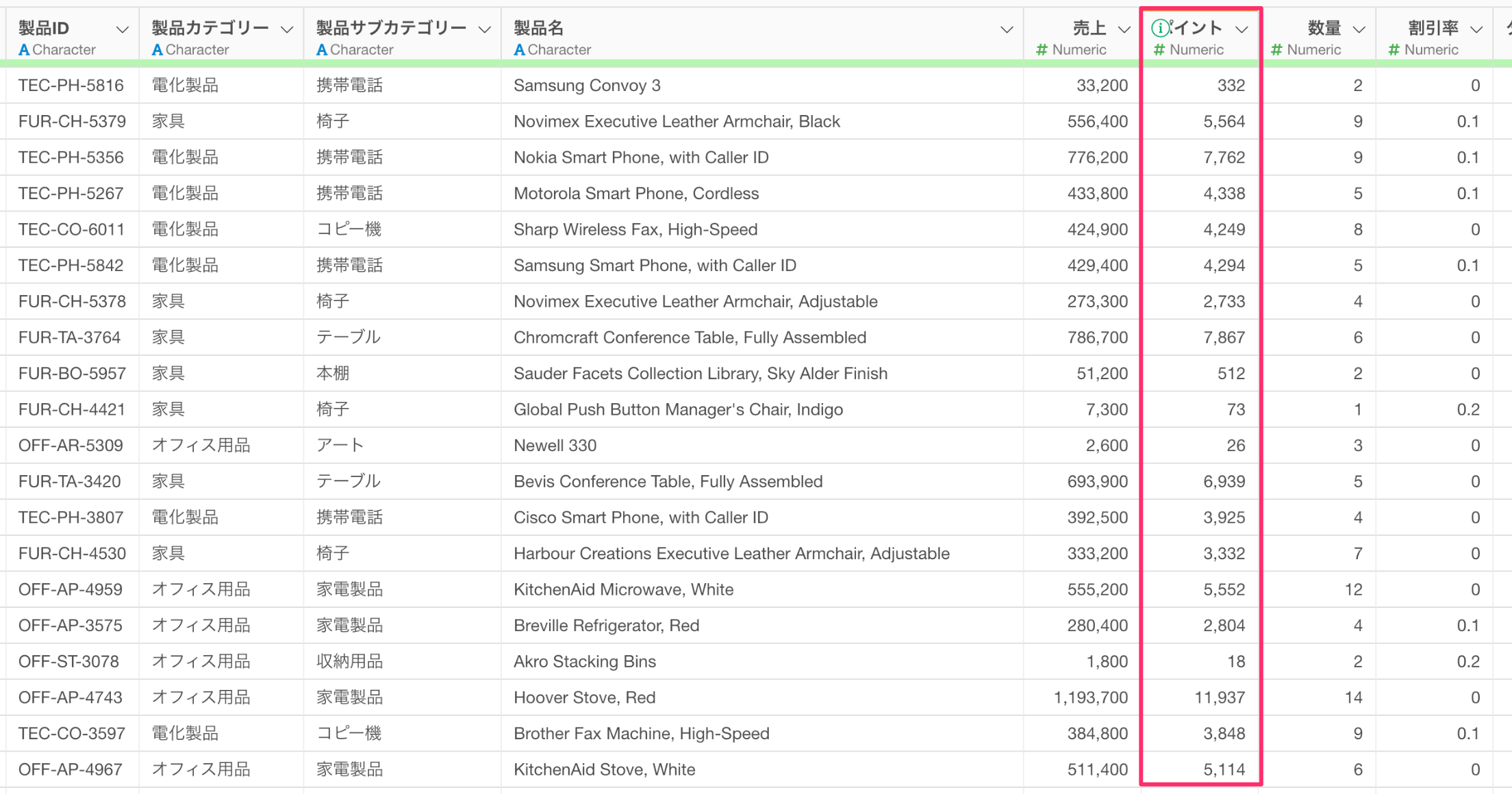Open the 数量 column dropdown chevron
Screen dimensions: 1512x794
(1359, 29)
